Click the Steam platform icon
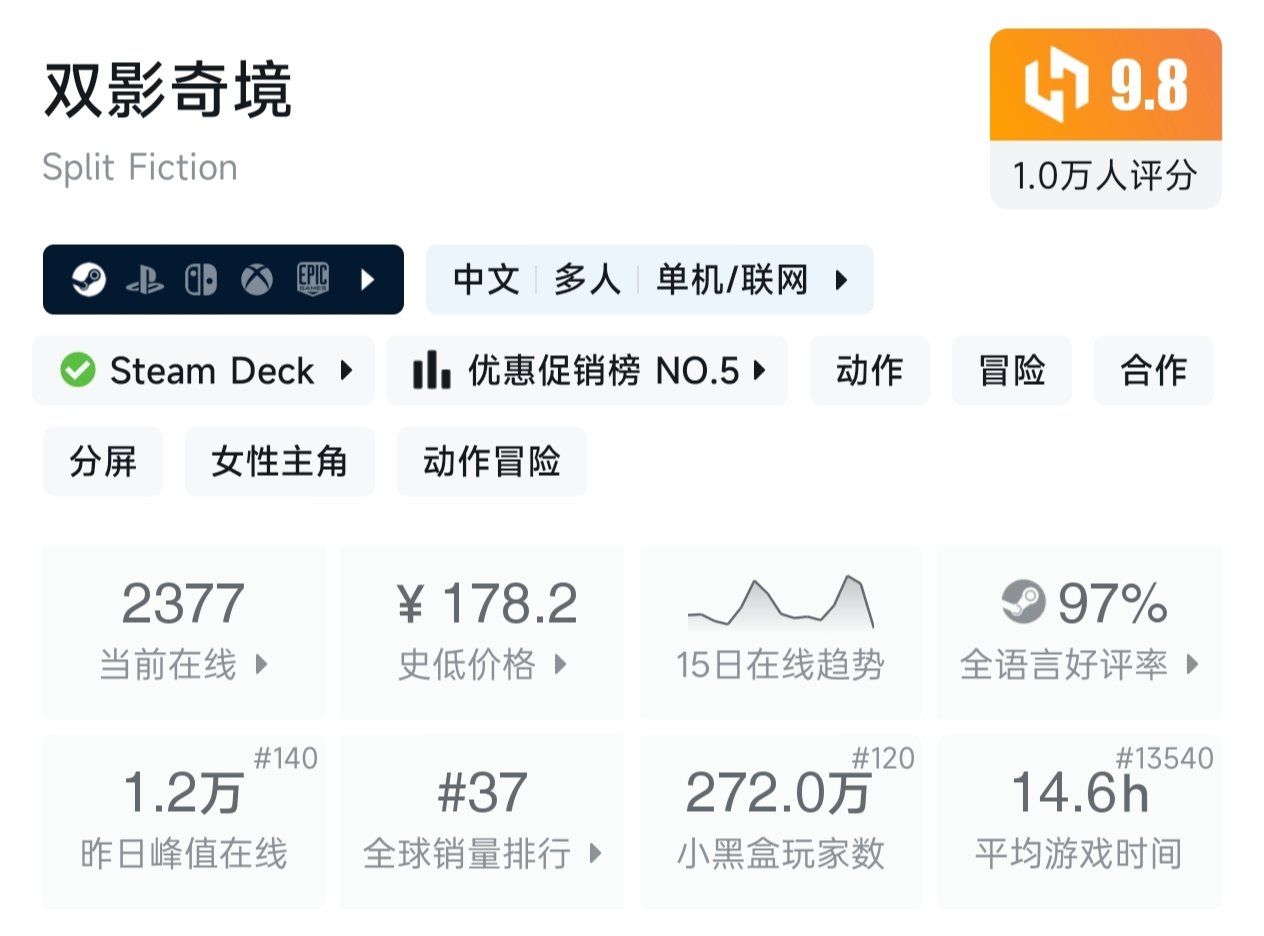Viewport: 1264px width, 936px height. point(89,280)
